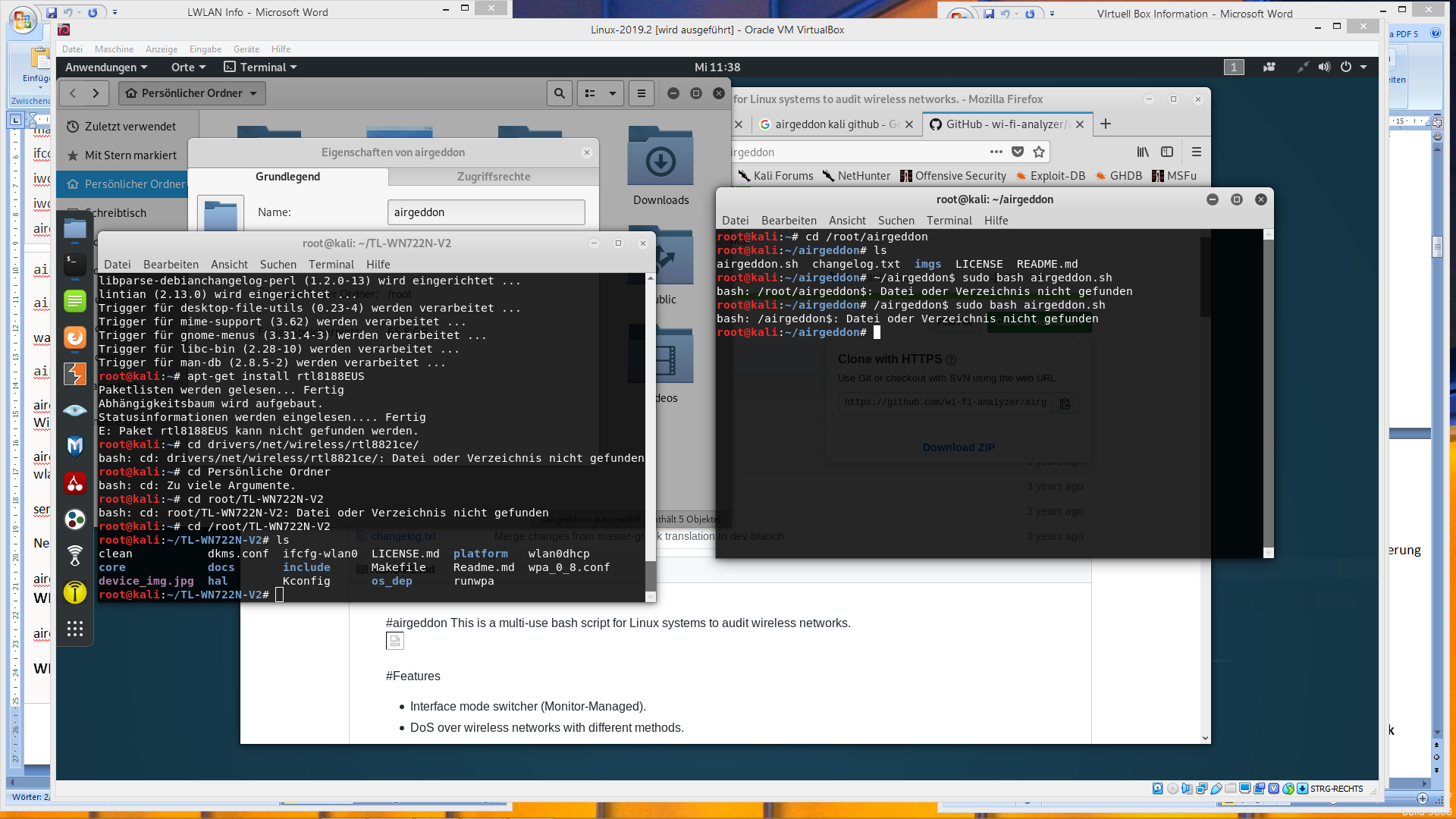Screen dimensions: 1456x819
Task: Open view options dropdown arrow in file manager
Action: coord(612,93)
